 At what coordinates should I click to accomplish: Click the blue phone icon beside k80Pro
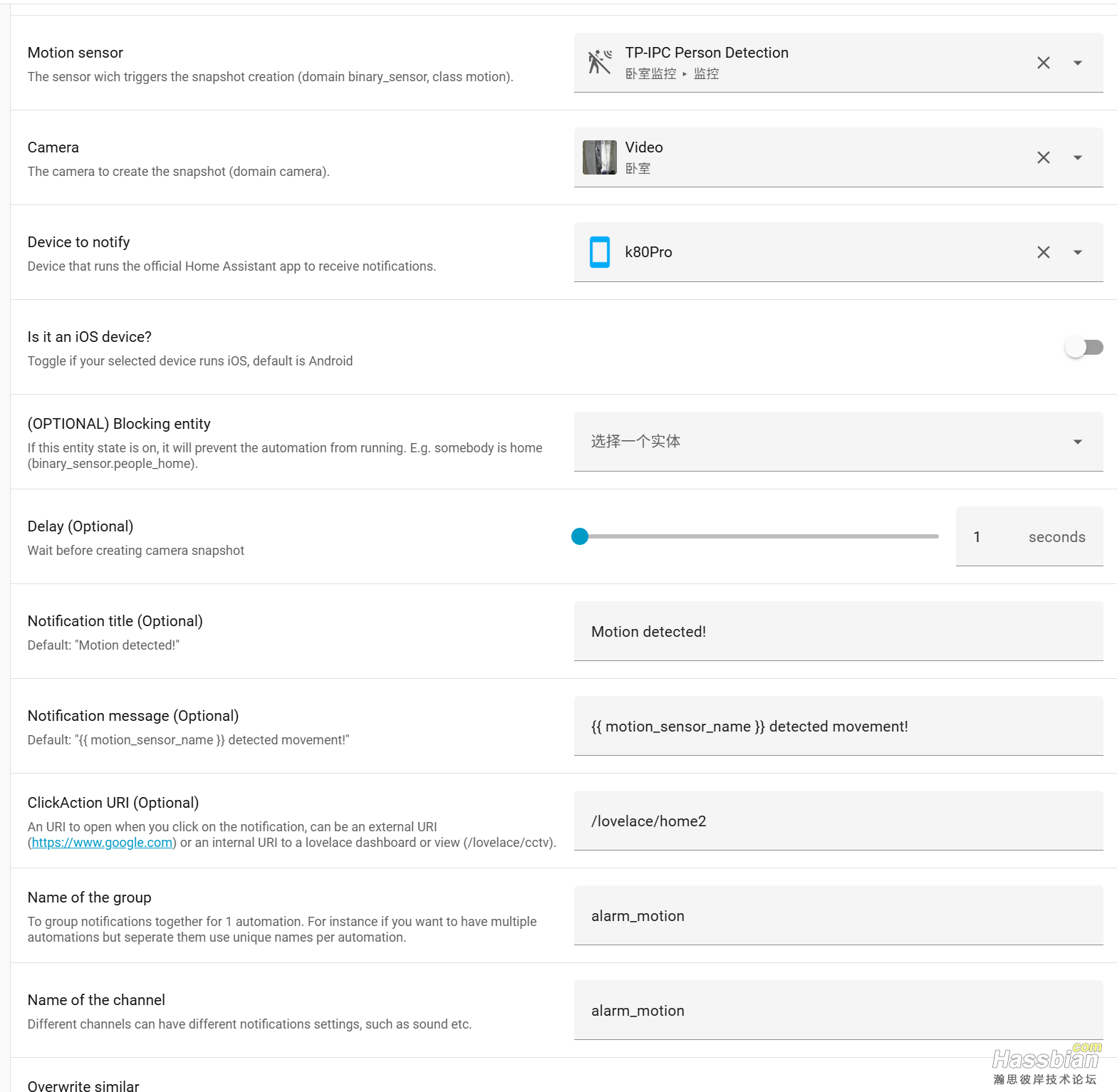pyautogui.click(x=599, y=251)
